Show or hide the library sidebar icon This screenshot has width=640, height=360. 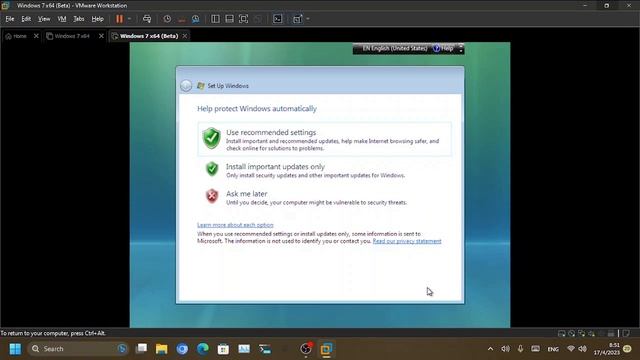pyautogui.click(x=215, y=19)
